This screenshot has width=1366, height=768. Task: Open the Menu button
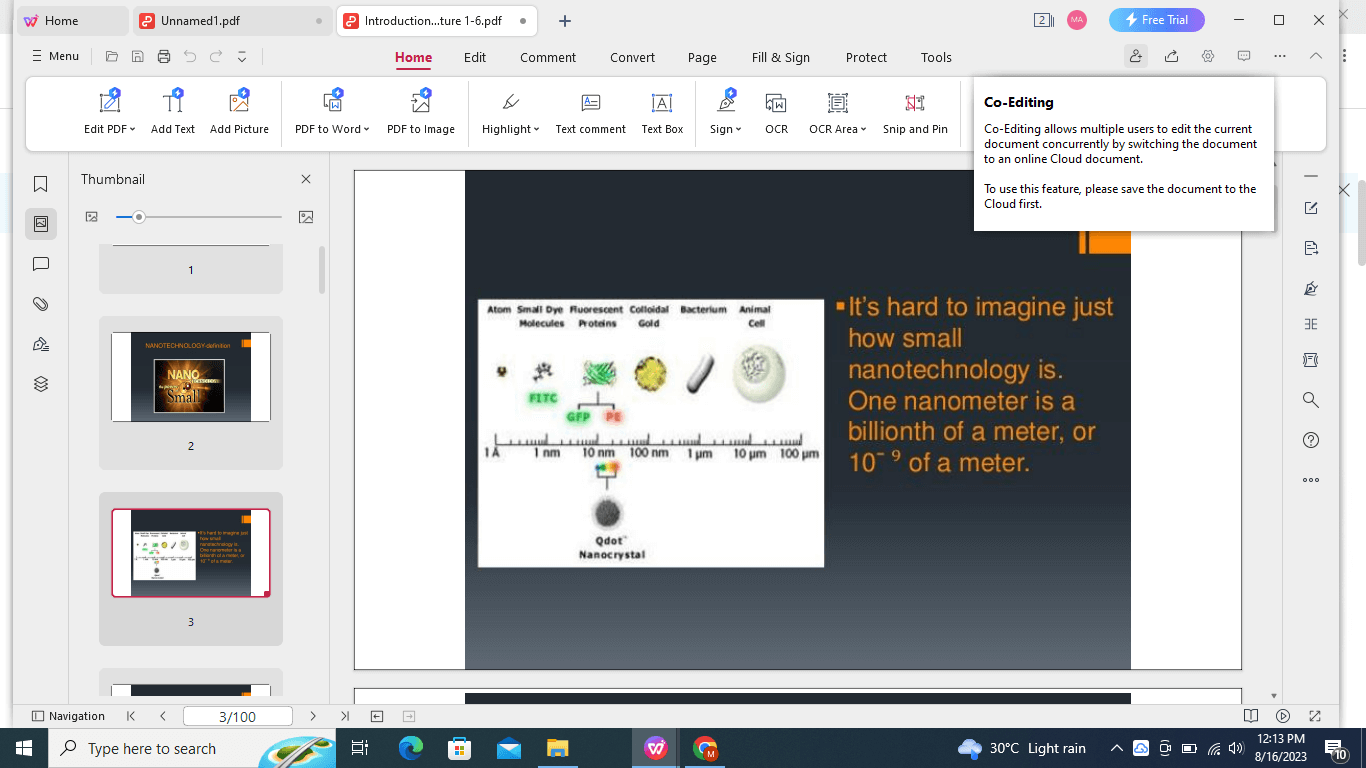pyautogui.click(x=55, y=56)
